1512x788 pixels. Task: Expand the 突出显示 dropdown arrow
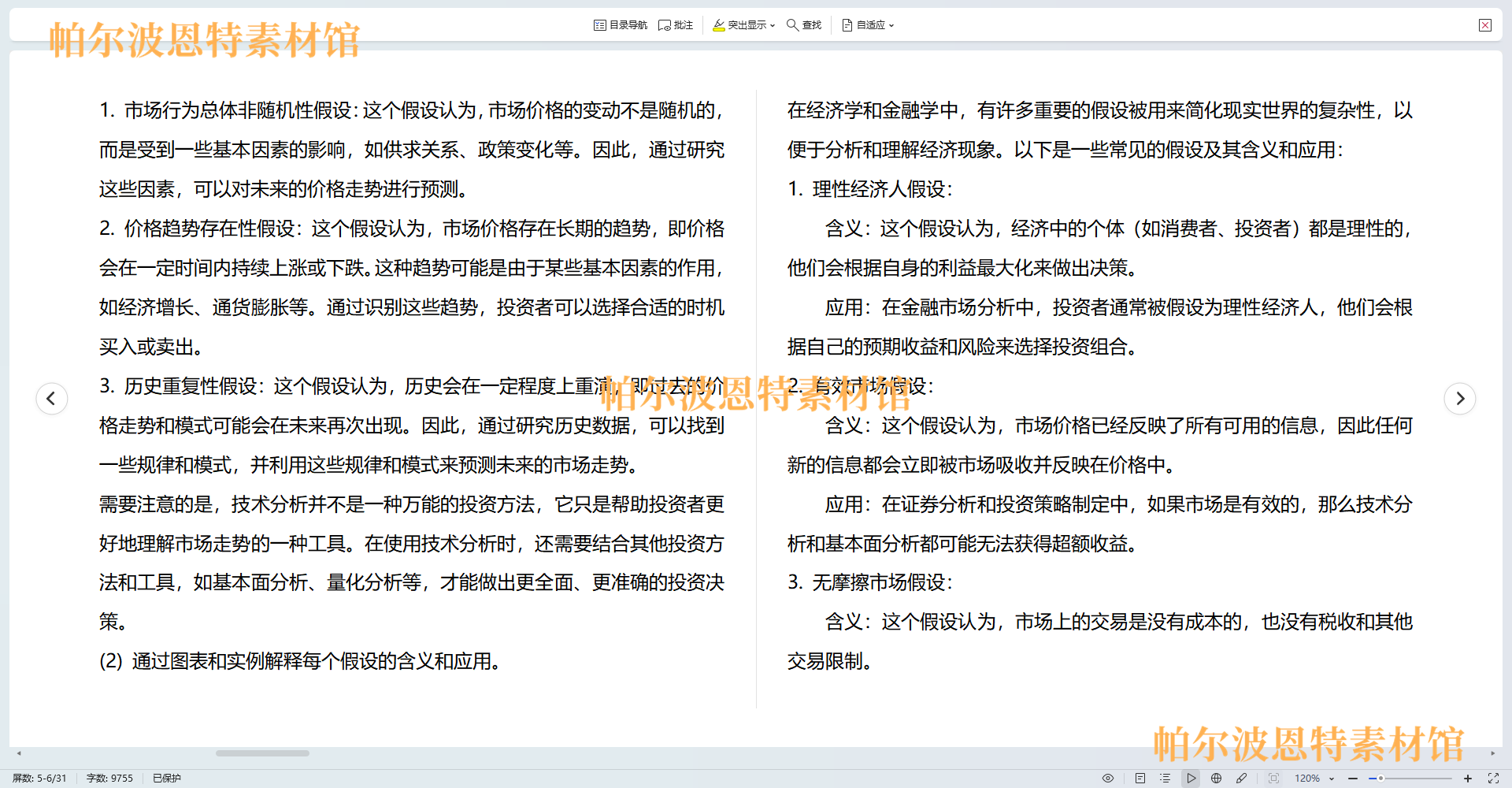click(x=773, y=25)
